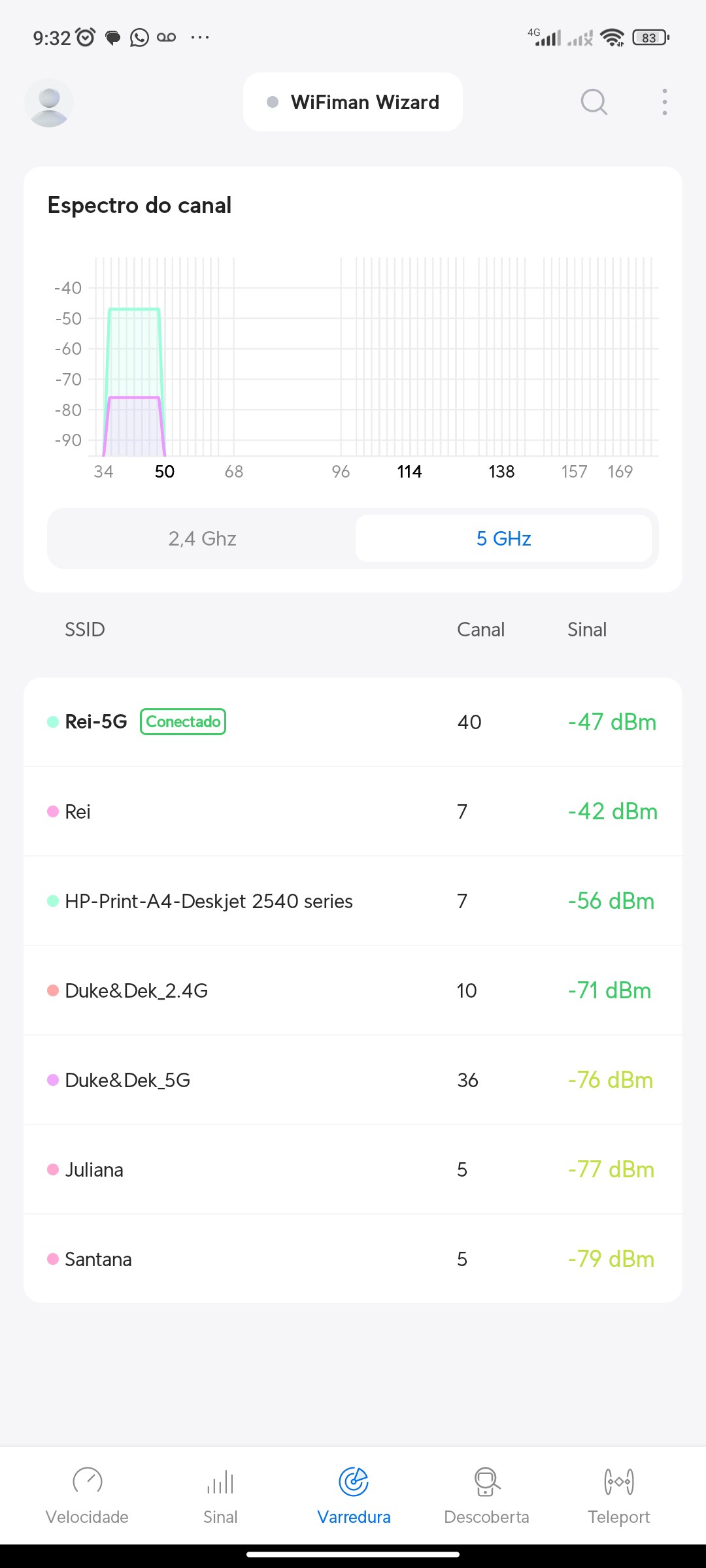Open the connected Rei-5G network row
This screenshot has height=1568, width=706.
(353, 722)
